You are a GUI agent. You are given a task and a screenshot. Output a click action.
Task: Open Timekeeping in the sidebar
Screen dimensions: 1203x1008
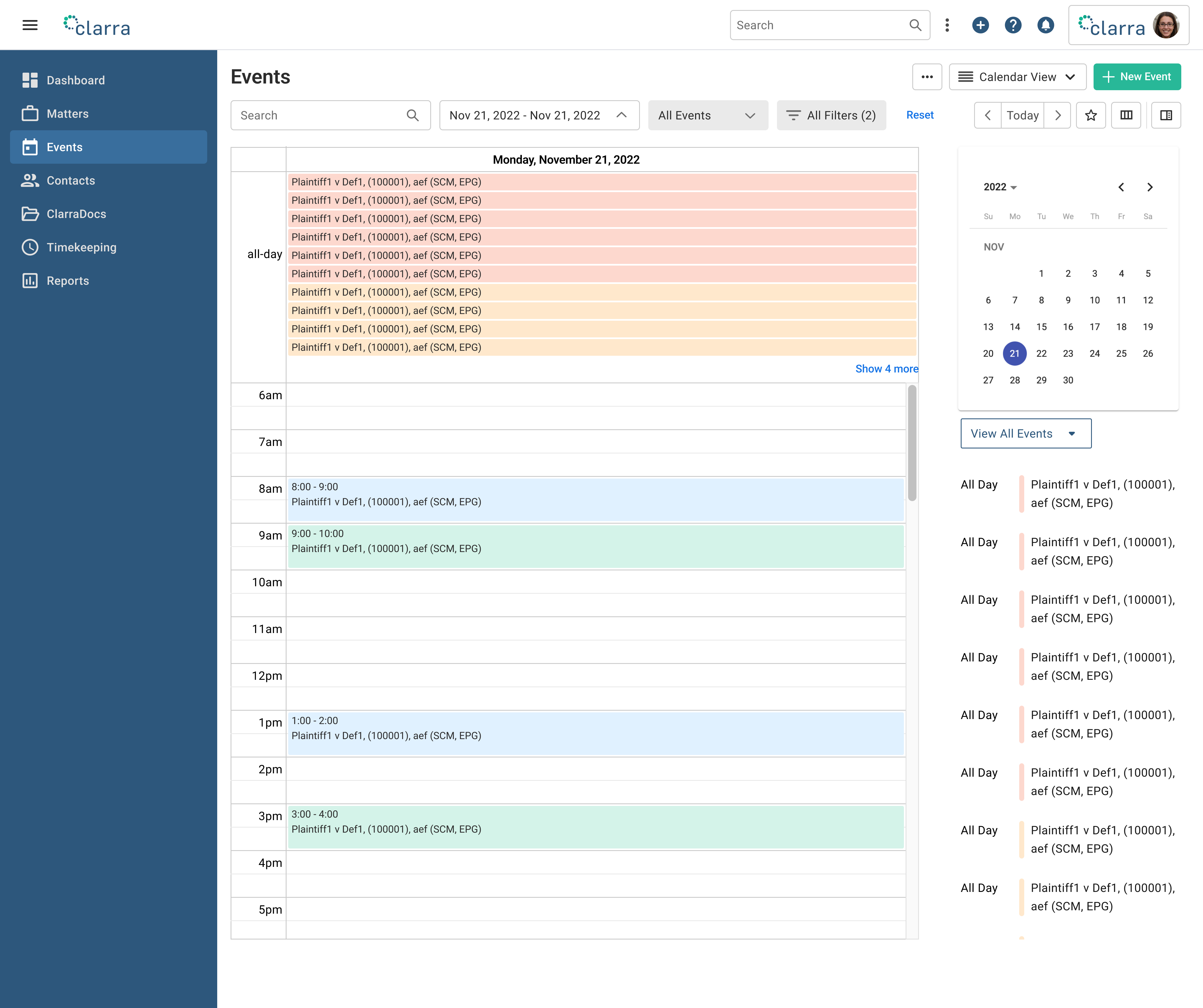point(81,247)
